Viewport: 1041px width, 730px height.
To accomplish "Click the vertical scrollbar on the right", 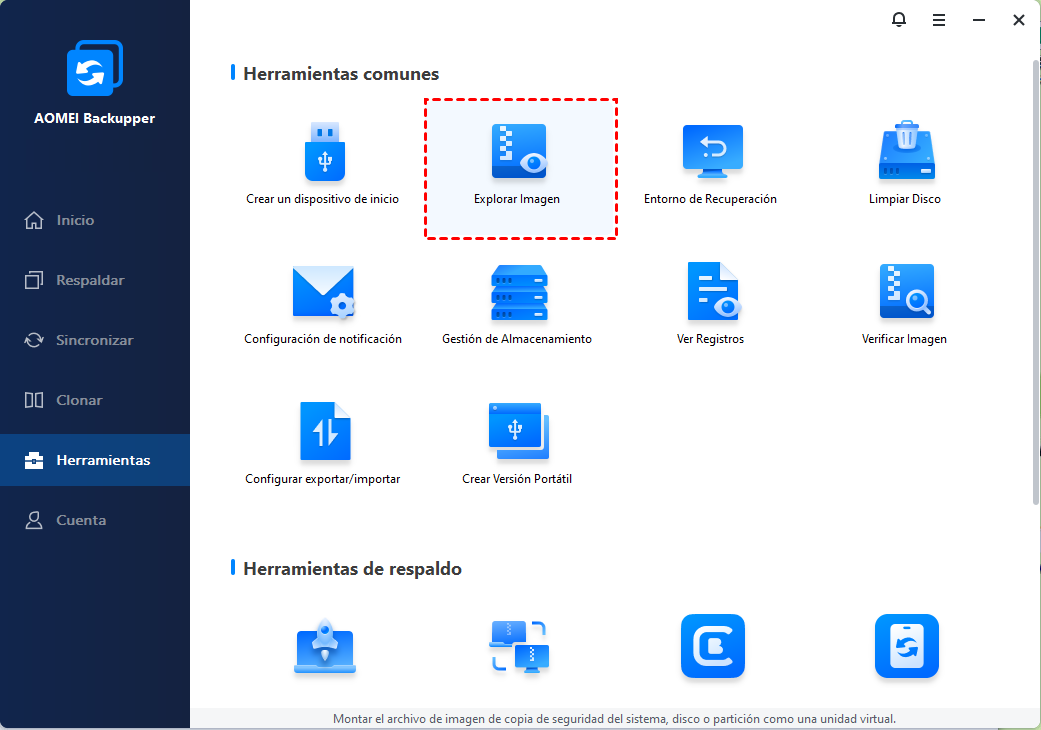I will point(1035,280).
